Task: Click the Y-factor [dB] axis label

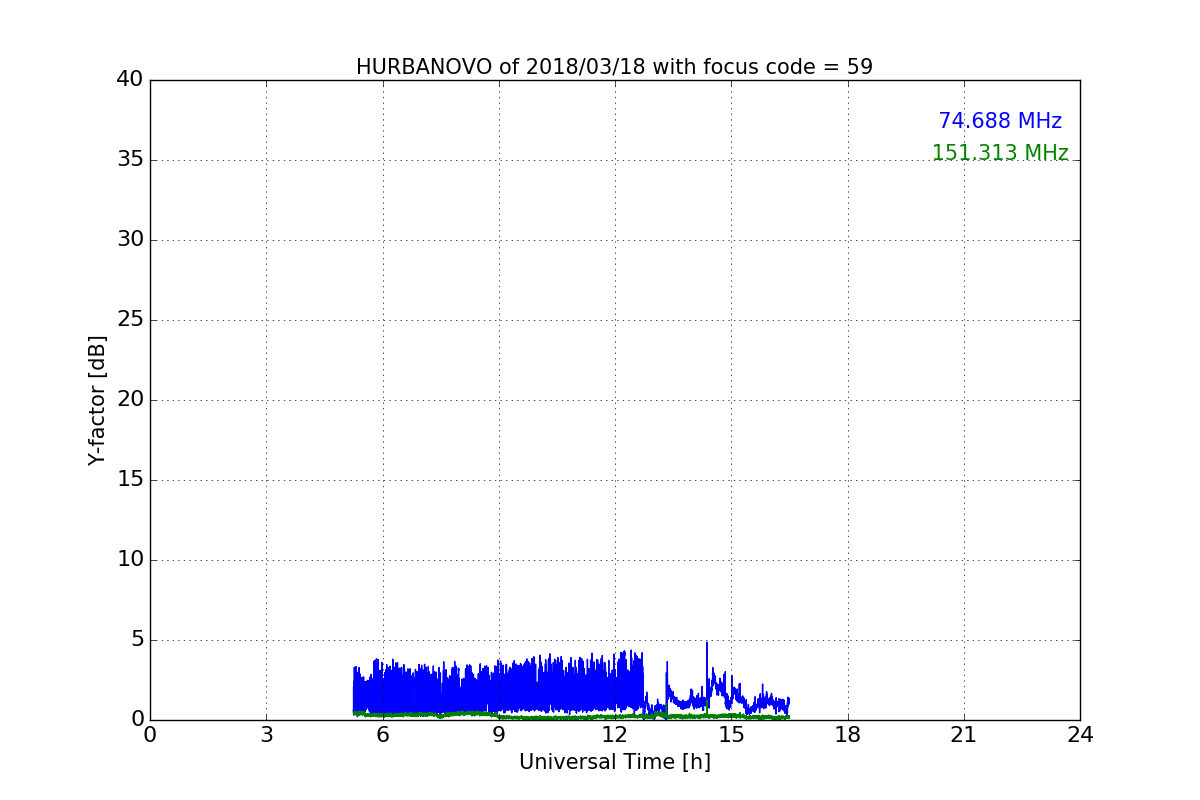Action: point(97,400)
